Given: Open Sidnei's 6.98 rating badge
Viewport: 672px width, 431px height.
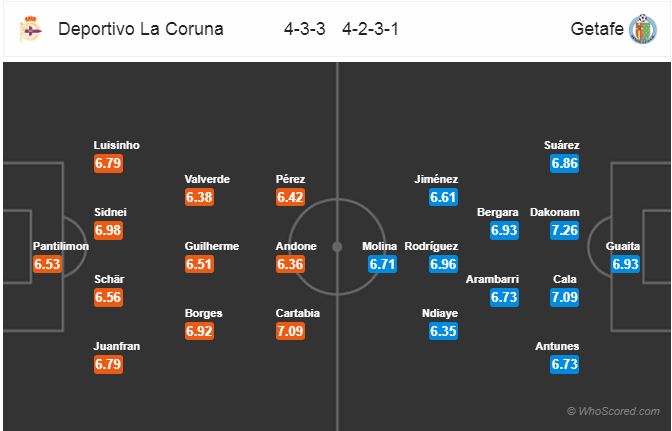Looking at the screenshot, I should pyautogui.click(x=108, y=230).
